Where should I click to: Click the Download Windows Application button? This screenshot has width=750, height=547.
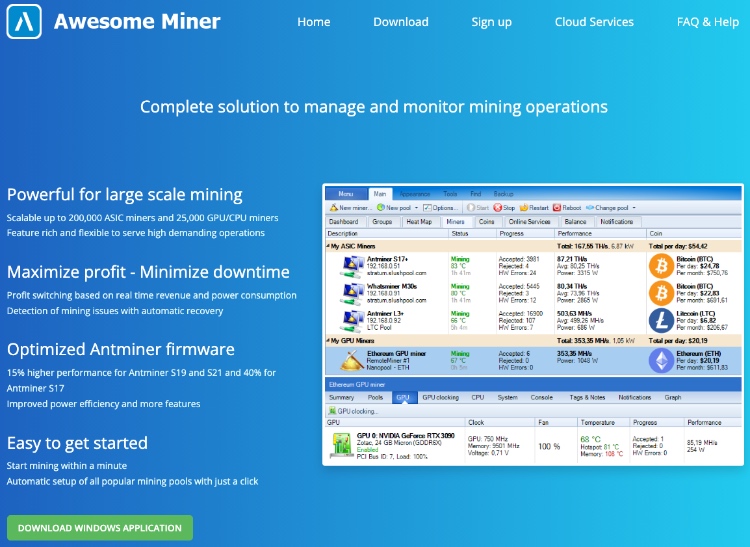click(x=100, y=527)
